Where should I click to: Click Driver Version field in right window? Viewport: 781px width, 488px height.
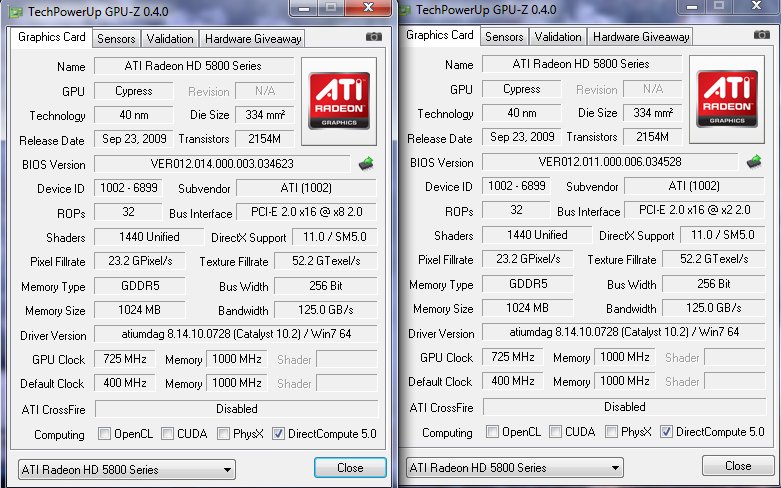coord(624,332)
